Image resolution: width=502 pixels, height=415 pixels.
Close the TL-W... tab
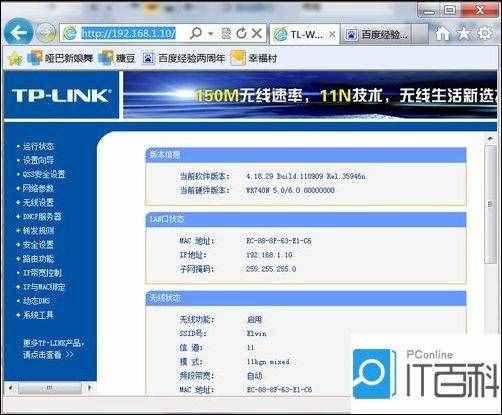332,34
